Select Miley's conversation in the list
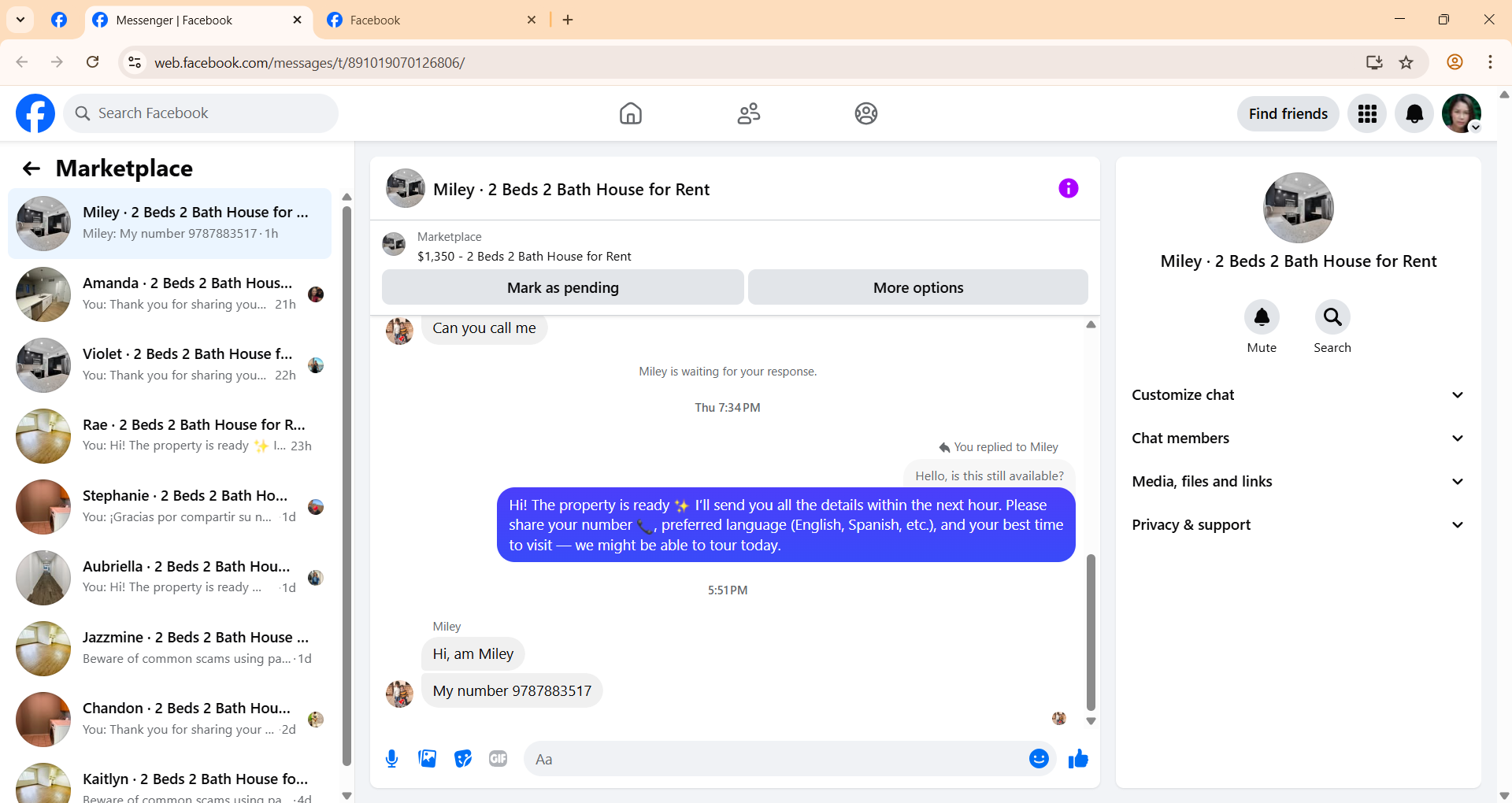1512x803 pixels. (x=169, y=223)
